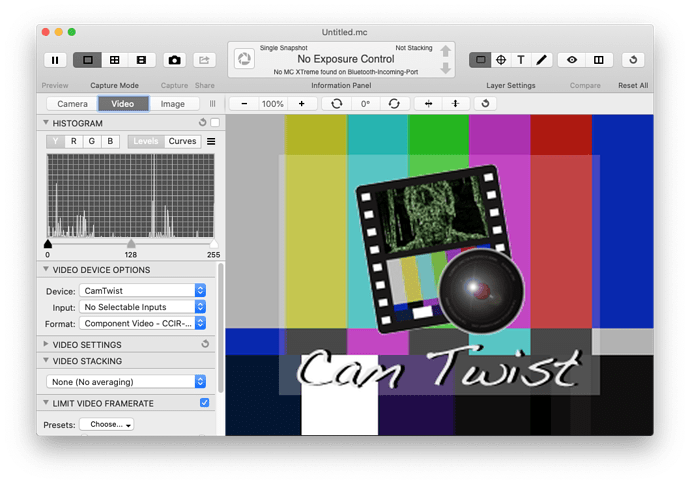Toggle the histogram checkbox

coord(215,122)
